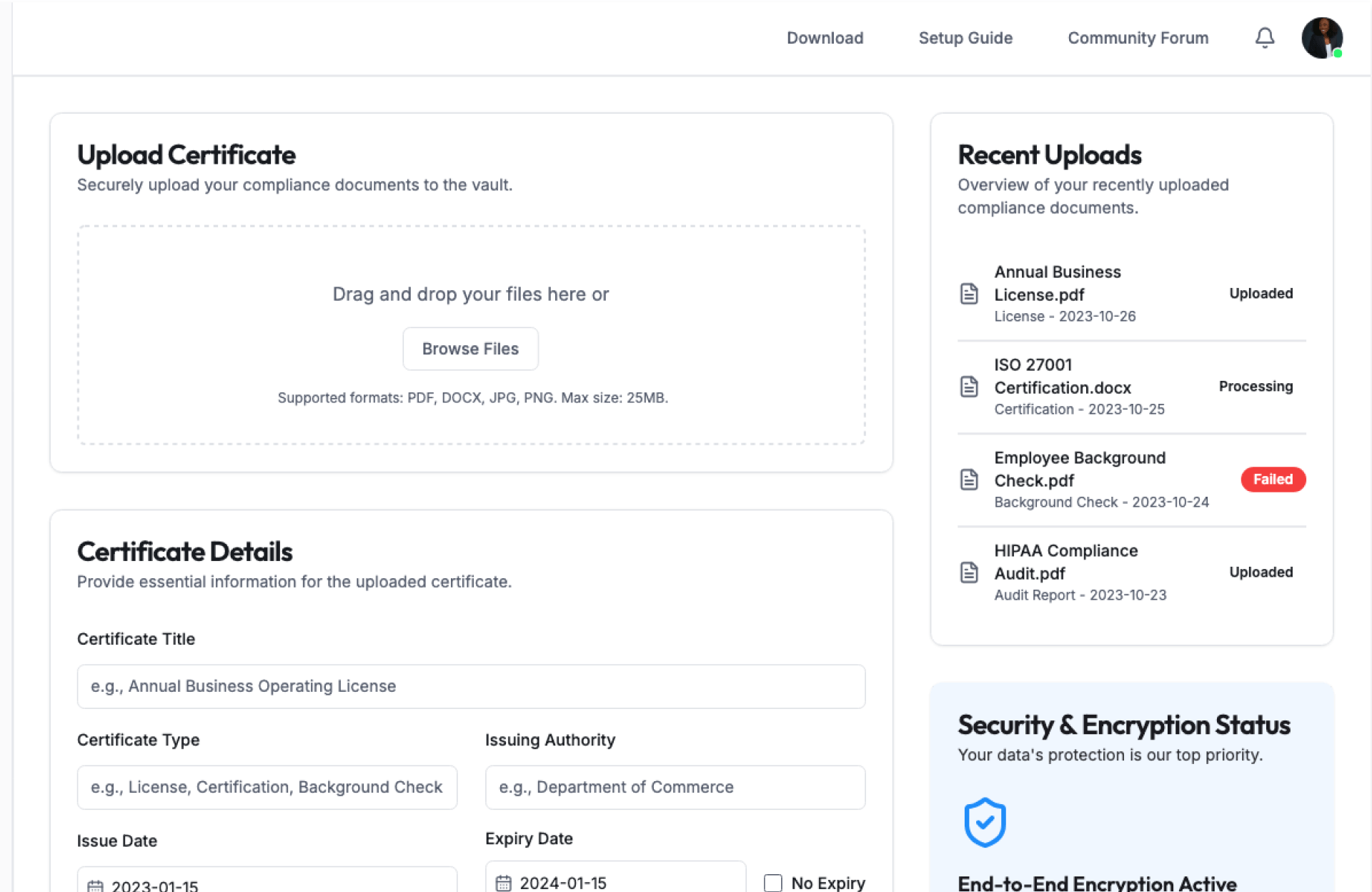Open the notifications bell
This screenshot has width=1372, height=892.
coord(1265,38)
